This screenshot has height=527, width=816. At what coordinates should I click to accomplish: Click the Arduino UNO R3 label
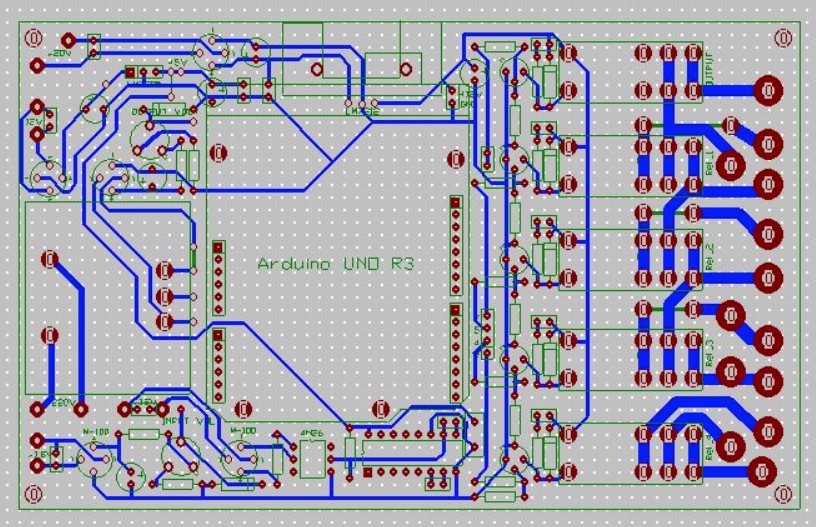pyautogui.click(x=336, y=264)
